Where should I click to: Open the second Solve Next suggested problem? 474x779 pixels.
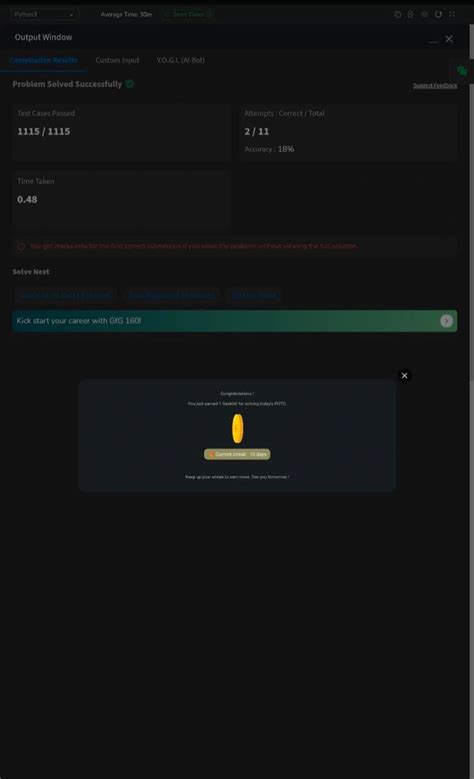171,295
